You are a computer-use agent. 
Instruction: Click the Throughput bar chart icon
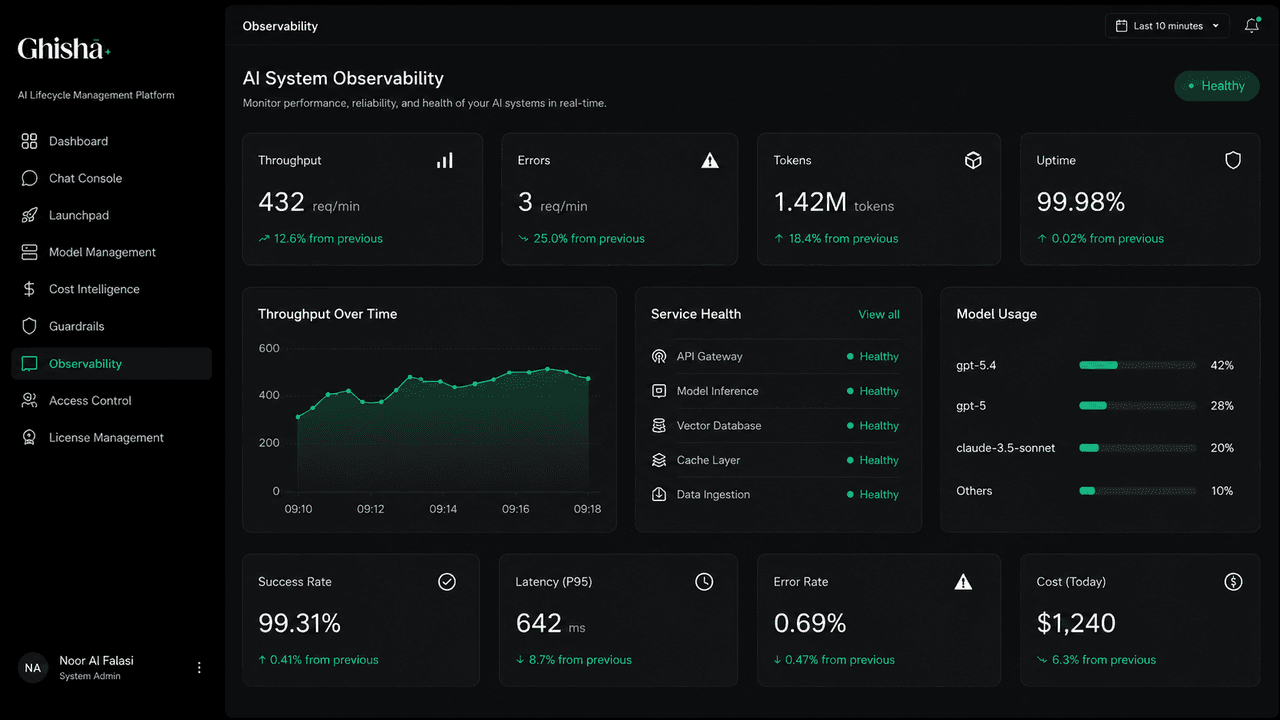click(445, 160)
